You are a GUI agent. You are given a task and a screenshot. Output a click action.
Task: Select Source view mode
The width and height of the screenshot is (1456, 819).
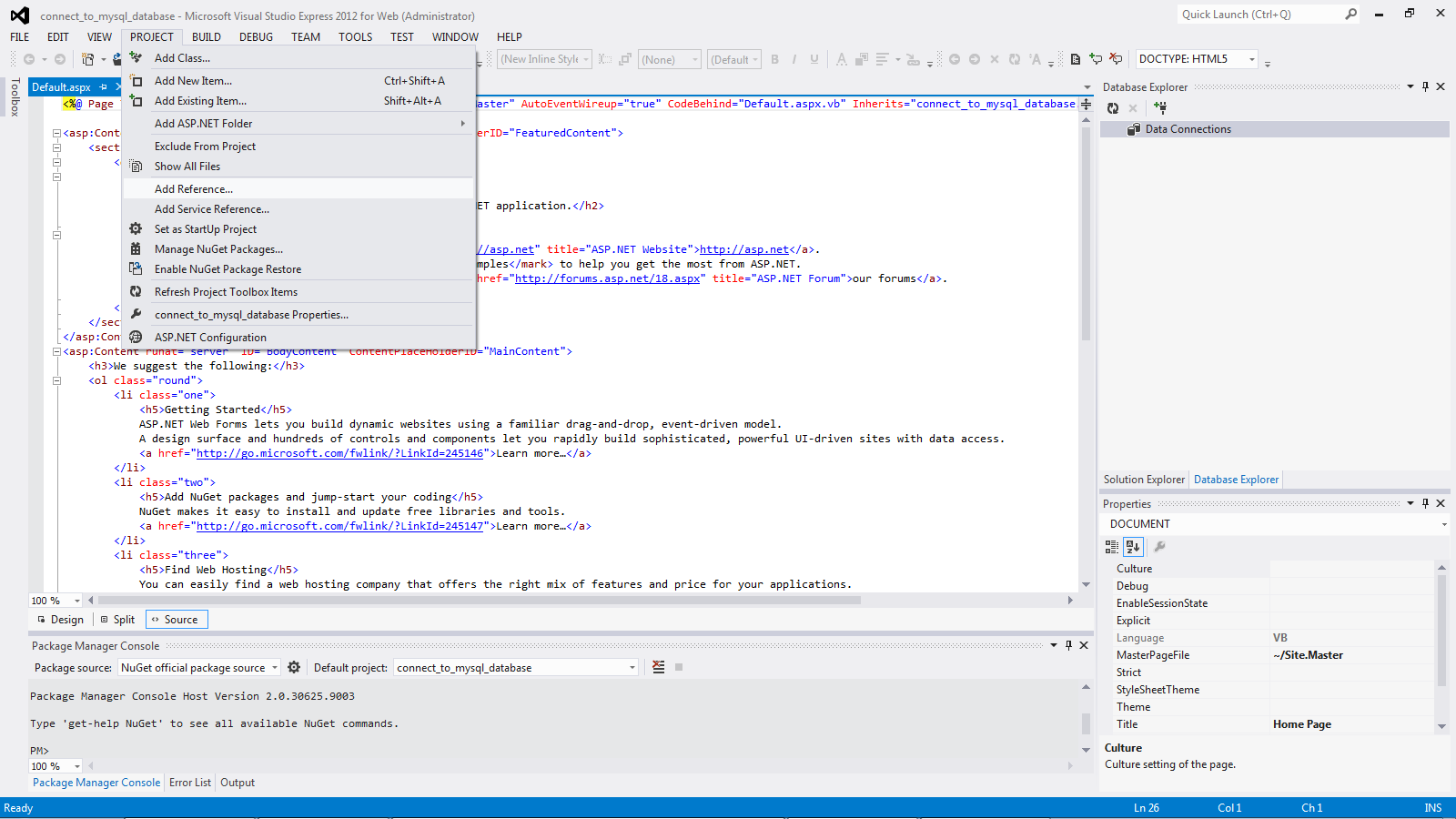177,620
